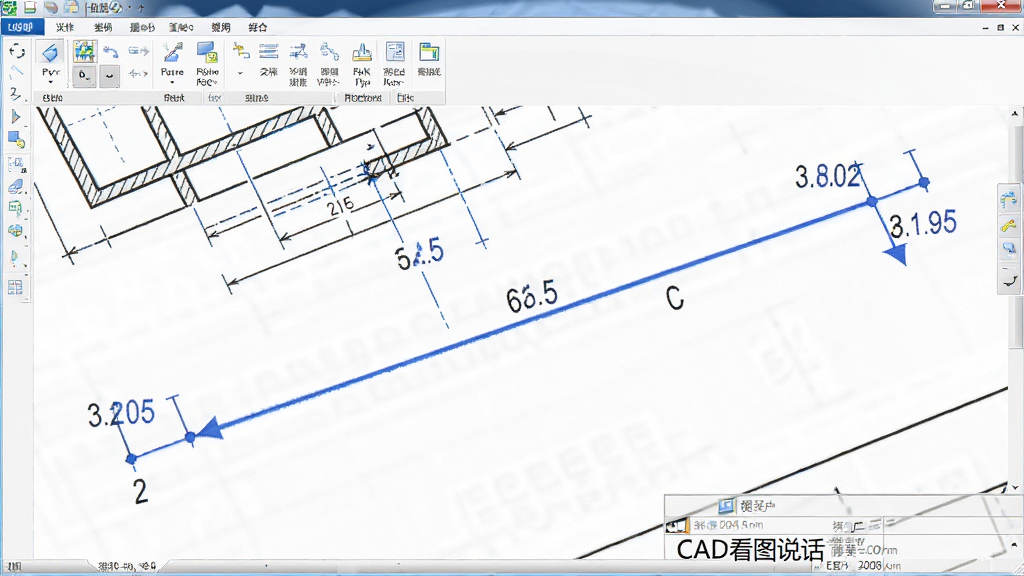Click the letter C label below the blue line
Image resolution: width=1024 pixels, height=576 pixels.
click(675, 298)
